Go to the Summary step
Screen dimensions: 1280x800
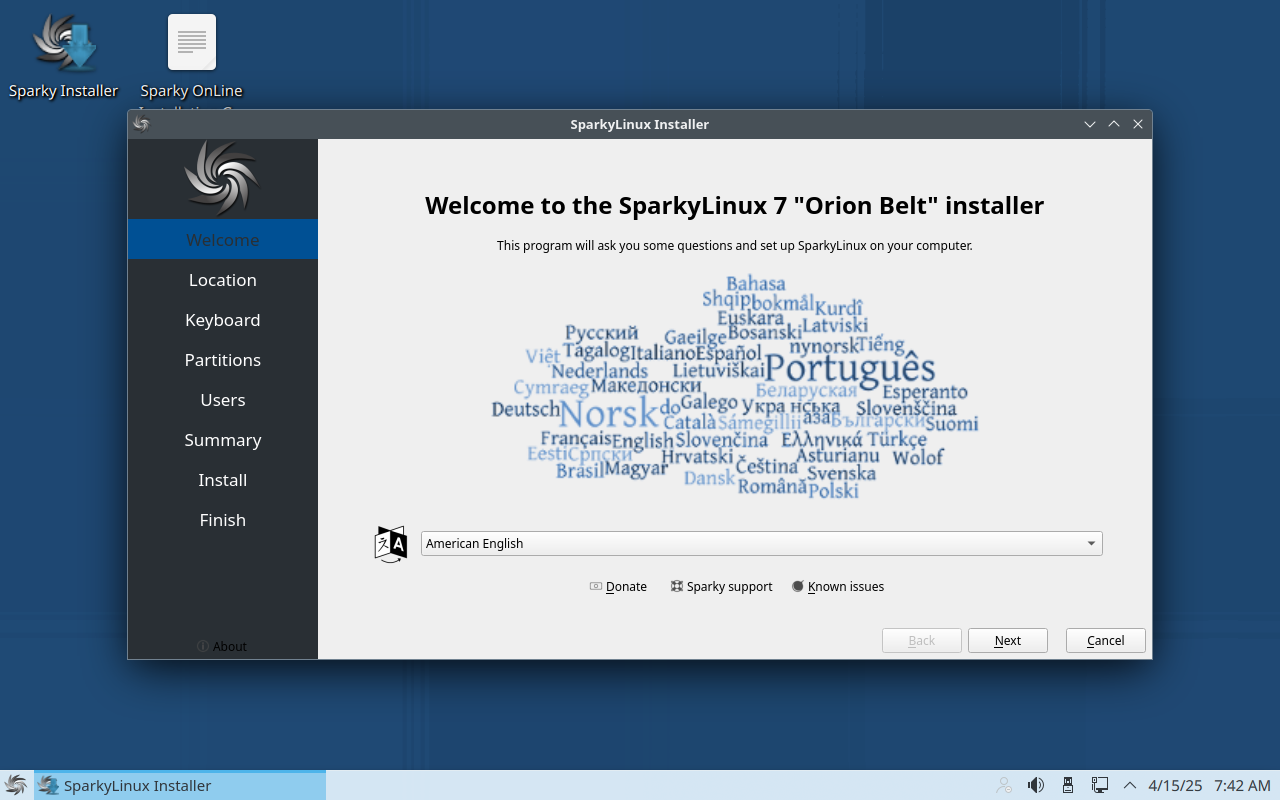tap(223, 440)
